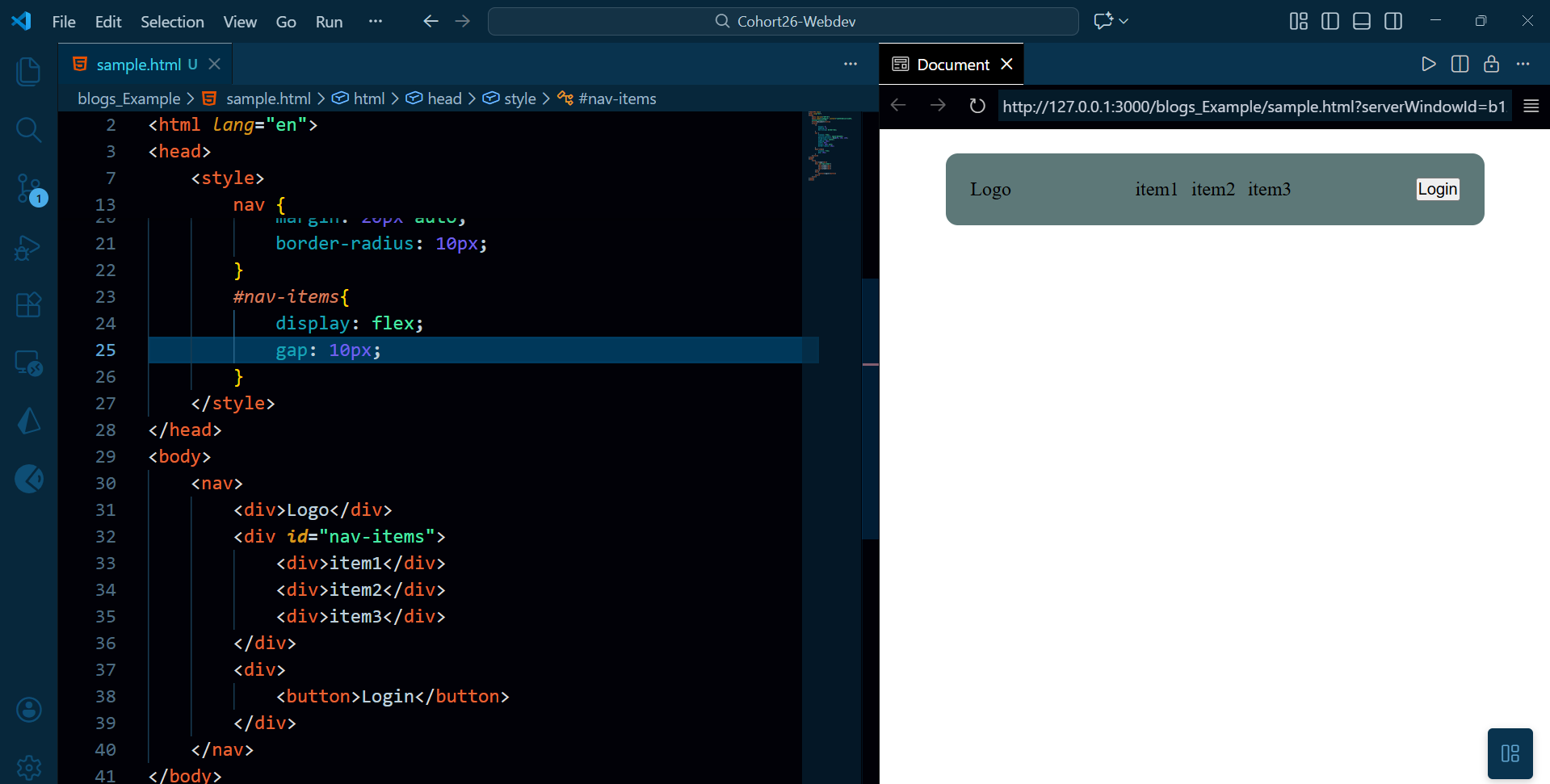This screenshot has height=784, width=1550.
Task: Click the Login button in the rendered page
Action: (1437, 189)
